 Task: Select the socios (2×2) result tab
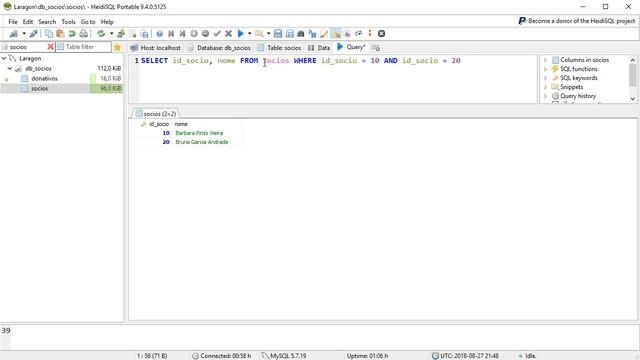point(156,113)
